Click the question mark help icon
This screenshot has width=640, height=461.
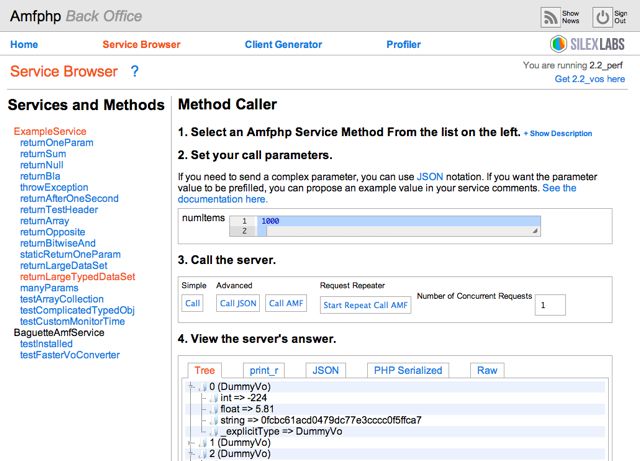click(135, 72)
